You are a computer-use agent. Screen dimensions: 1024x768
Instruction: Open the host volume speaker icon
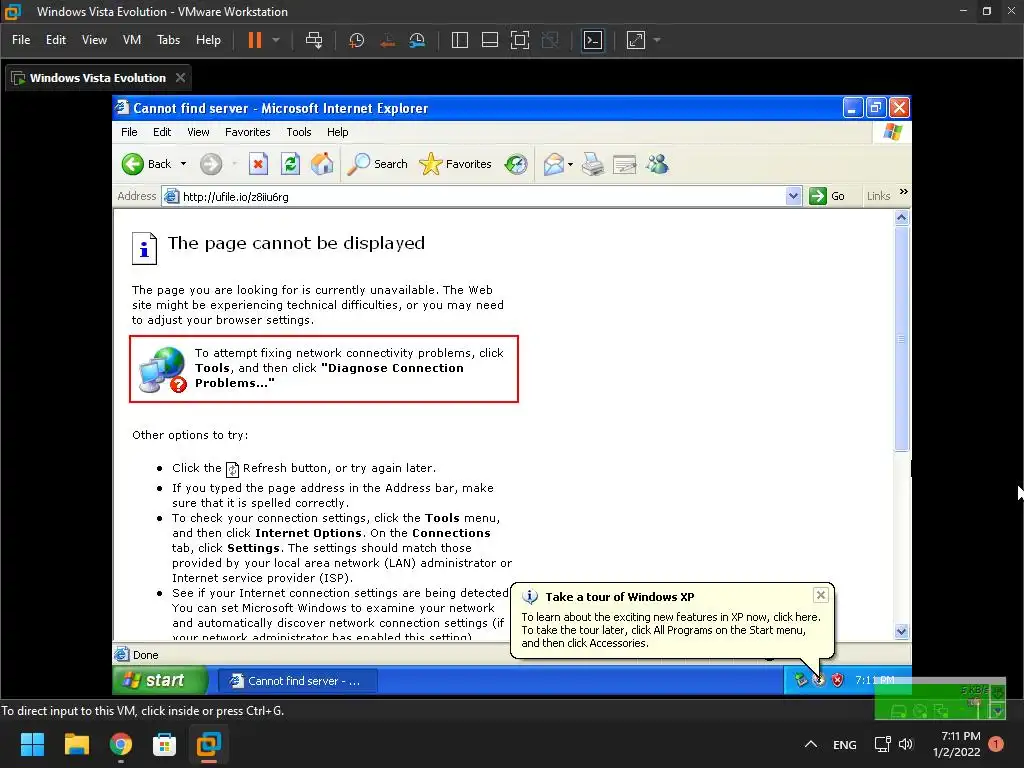[x=906, y=744]
